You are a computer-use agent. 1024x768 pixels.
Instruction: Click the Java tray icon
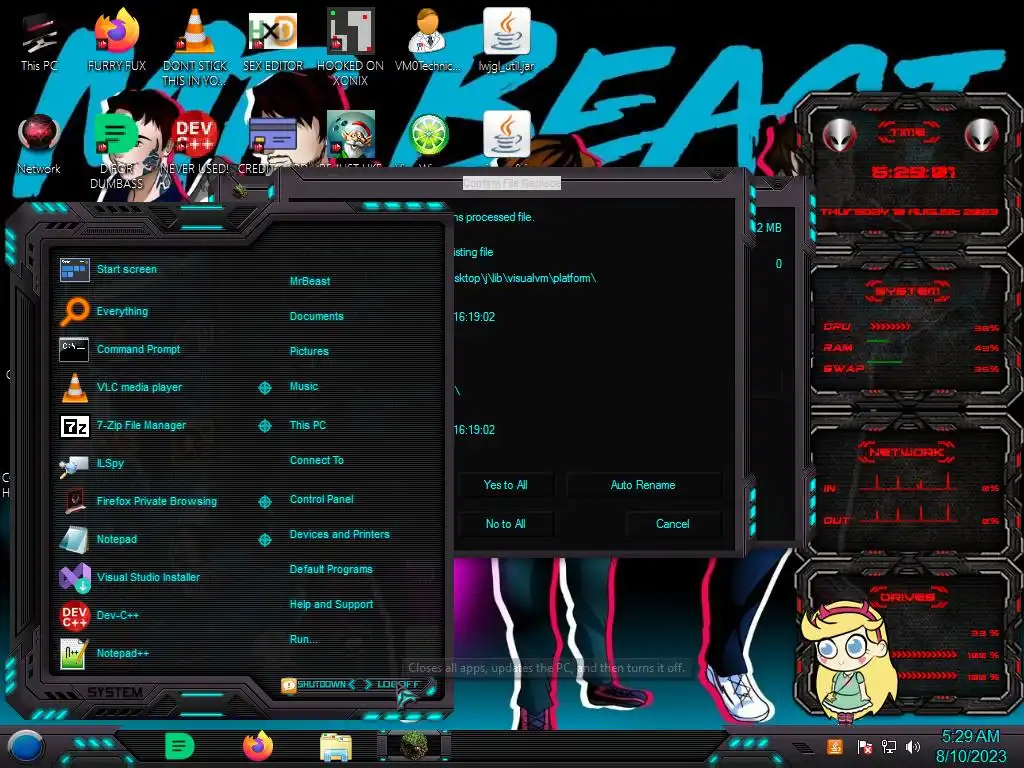pyautogui.click(x=835, y=746)
